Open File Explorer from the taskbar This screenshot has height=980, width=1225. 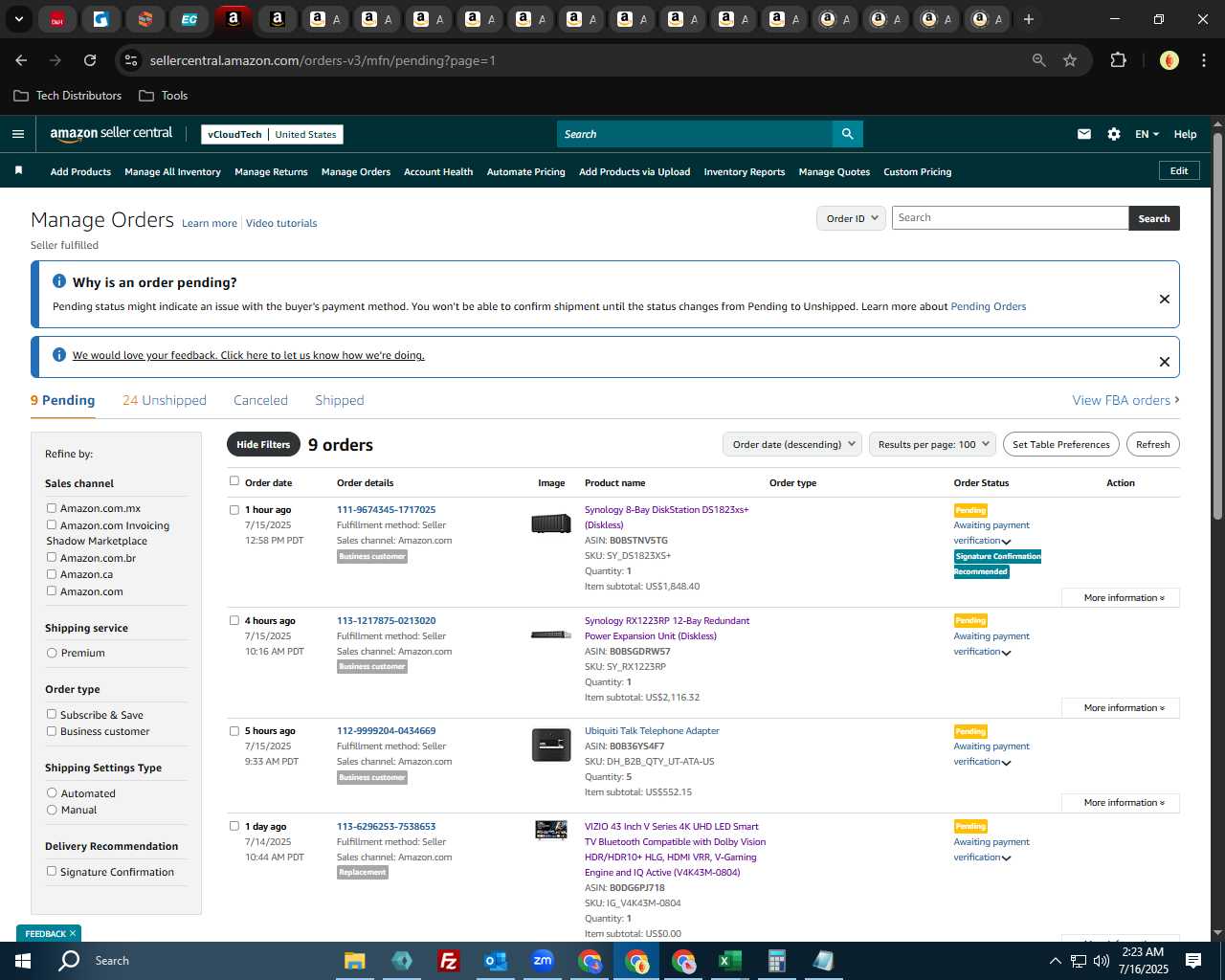coord(354,961)
